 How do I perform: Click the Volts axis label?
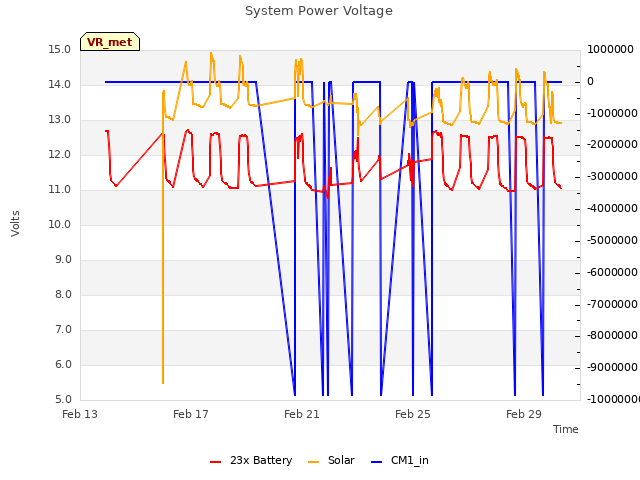(15, 224)
